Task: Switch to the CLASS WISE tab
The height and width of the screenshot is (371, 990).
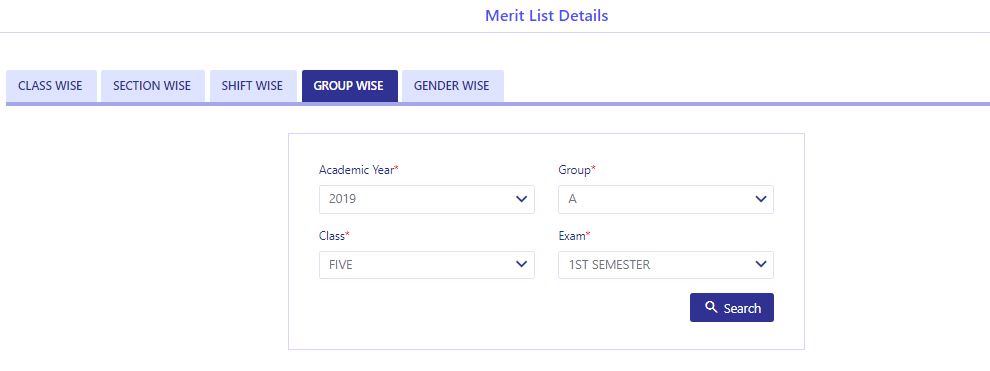Action: coord(51,86)
